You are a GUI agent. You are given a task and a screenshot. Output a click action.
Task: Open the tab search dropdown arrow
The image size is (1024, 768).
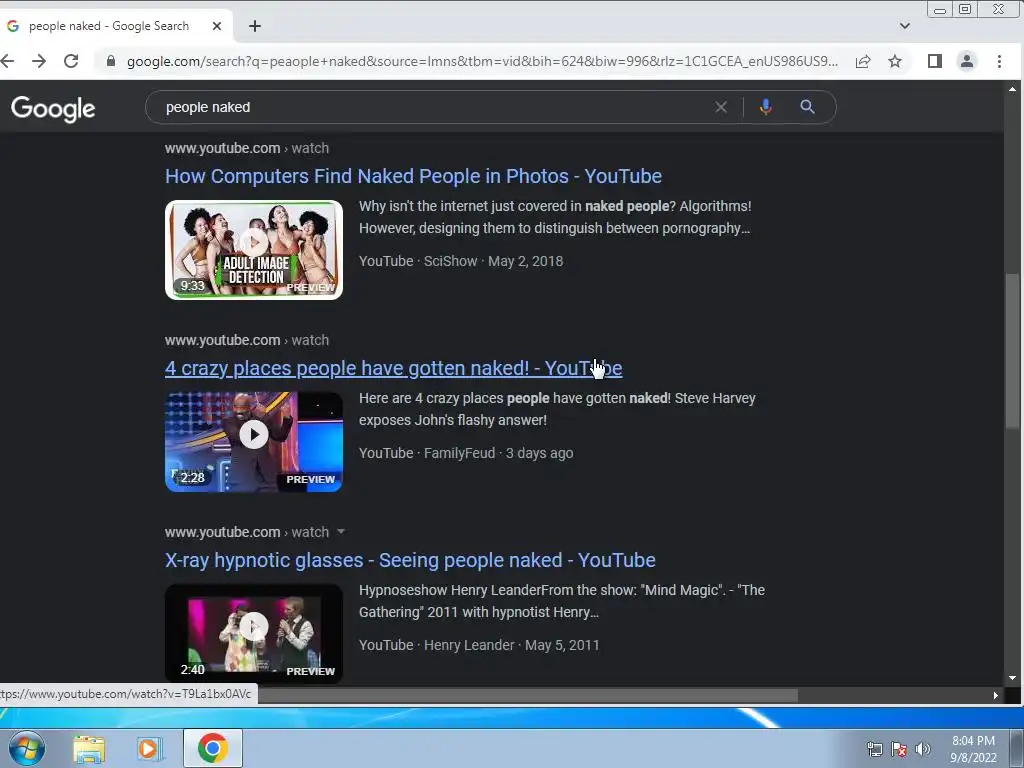click(x=904, y=26)
